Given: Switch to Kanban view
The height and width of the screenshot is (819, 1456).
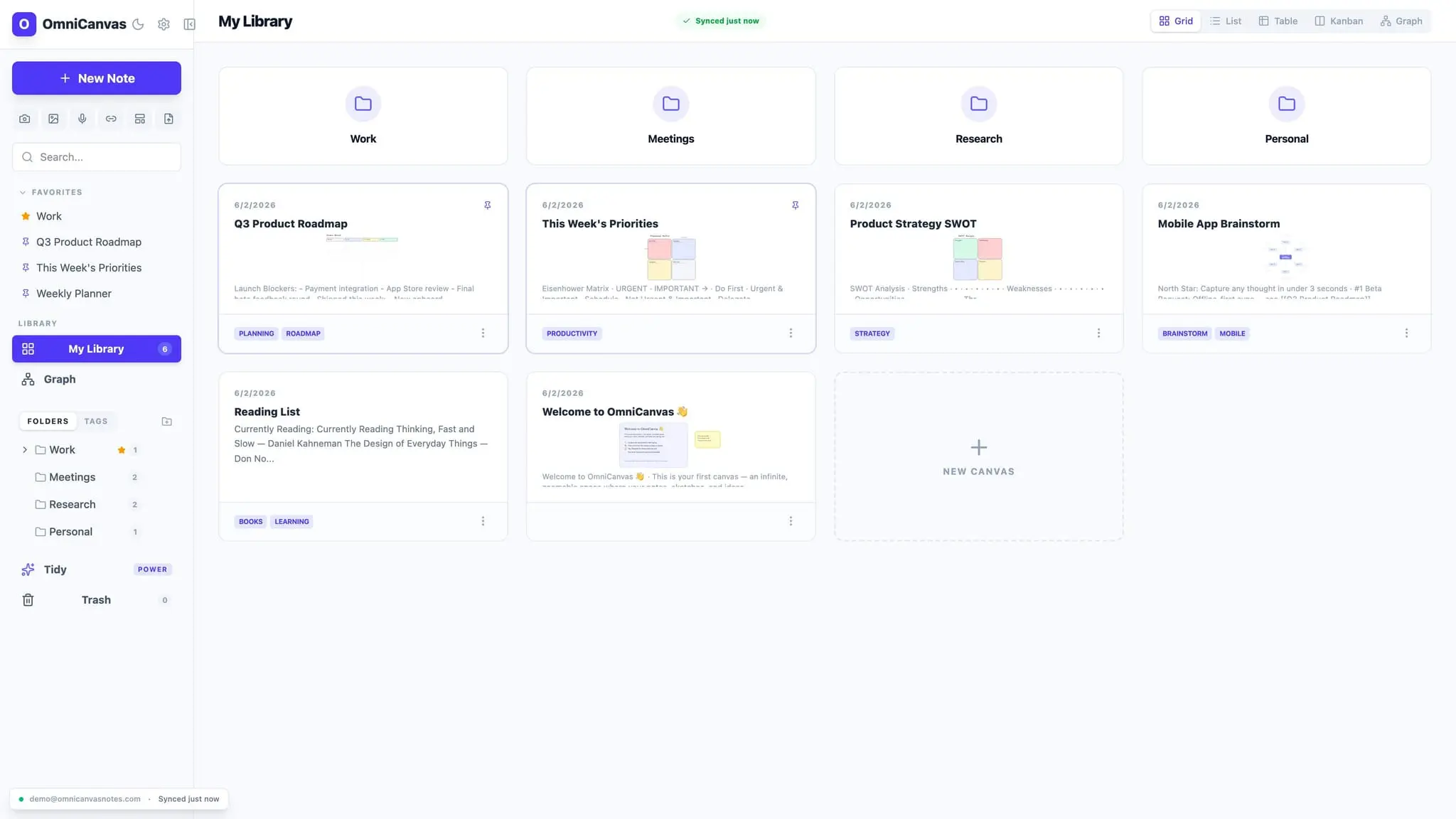Looking at the screenshot, I should click(x=1339, y=21).
